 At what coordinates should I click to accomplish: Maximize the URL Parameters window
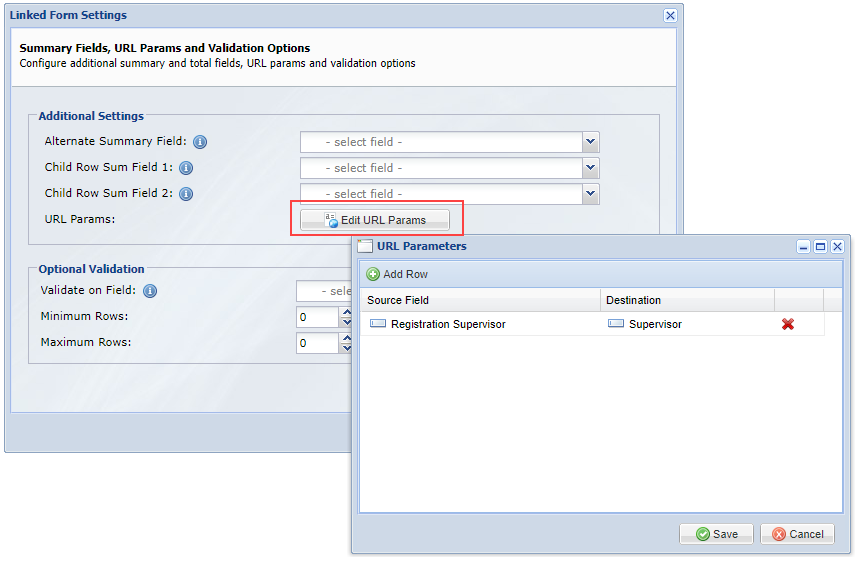[x=820, y=246]
